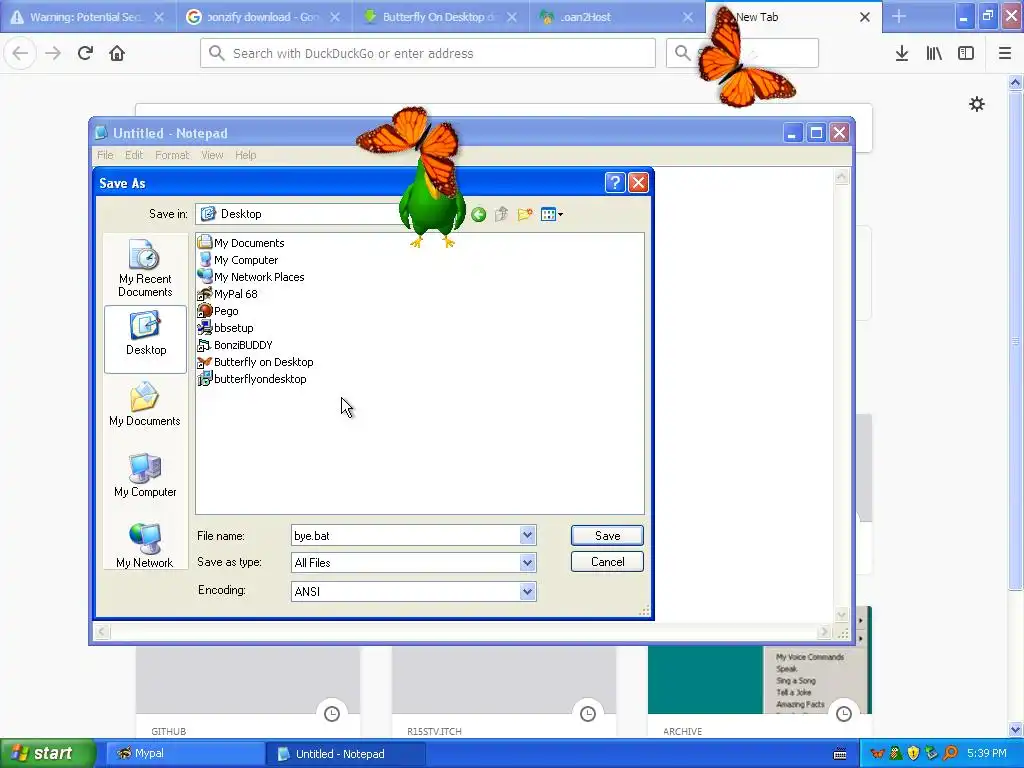Image resolution: width=1024 pixels, height=768 pixels.
Task: Click the browser forward arrow
Action: click(53, 53)
